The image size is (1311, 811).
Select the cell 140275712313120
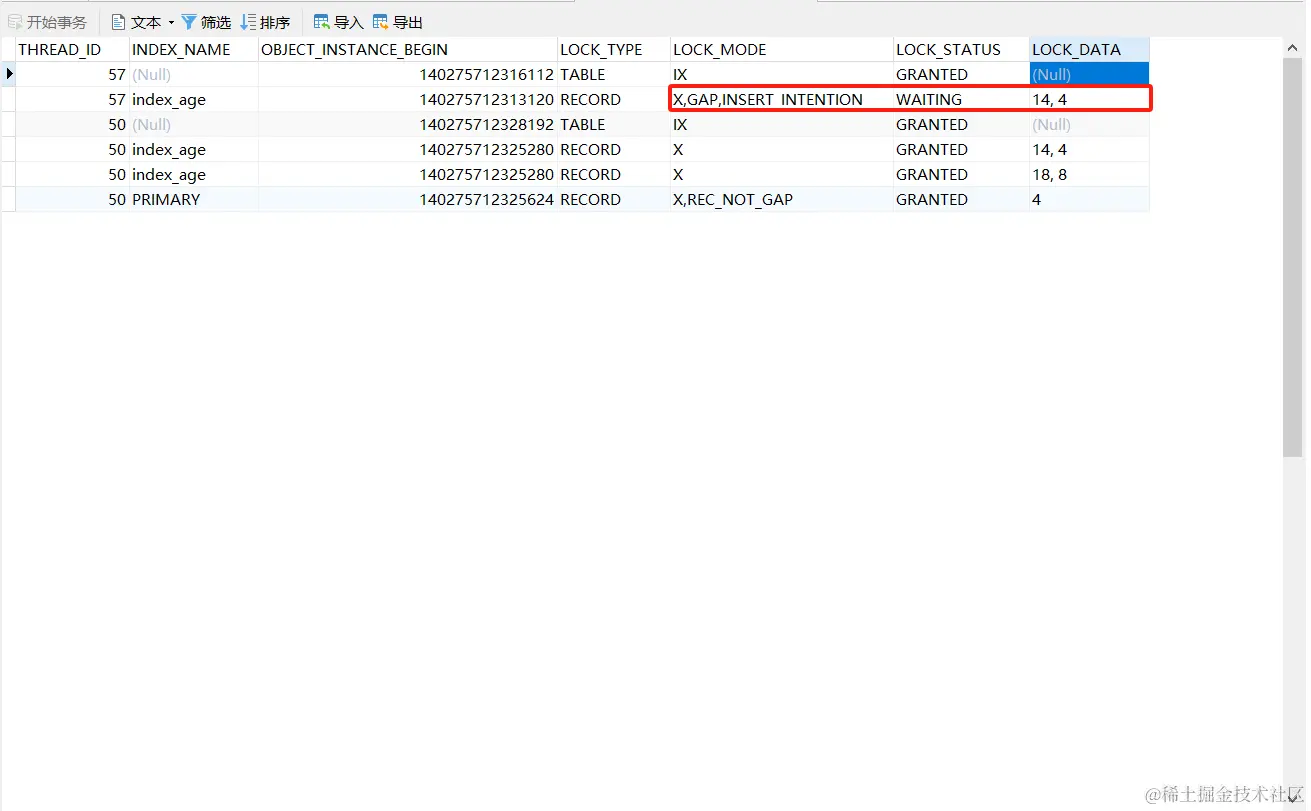[408, 99]
